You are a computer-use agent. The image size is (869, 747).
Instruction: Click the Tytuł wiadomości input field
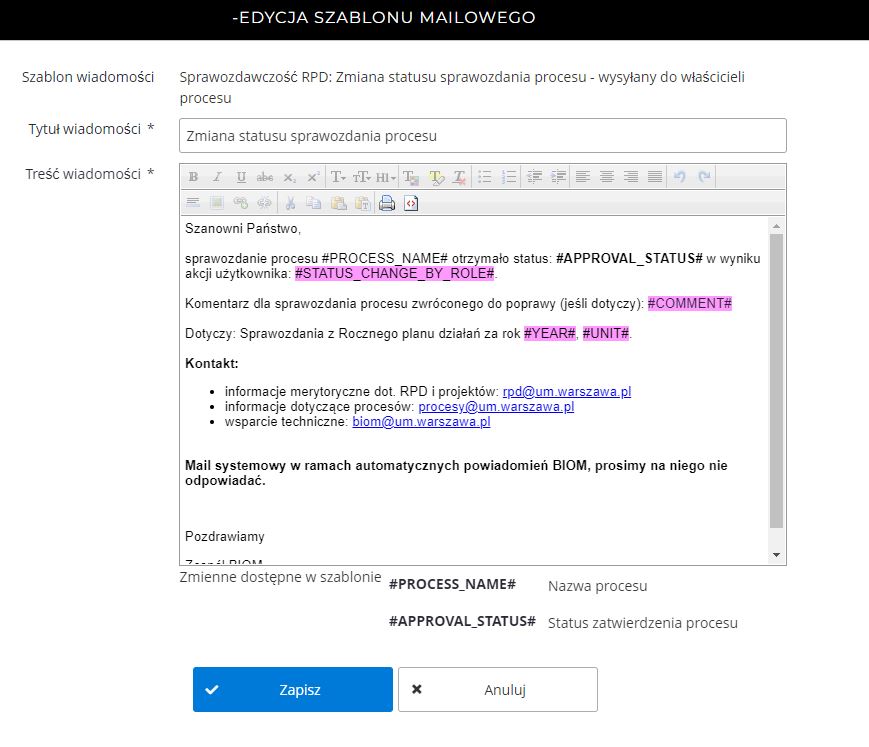pyautogui.click(x=482, y=136)
